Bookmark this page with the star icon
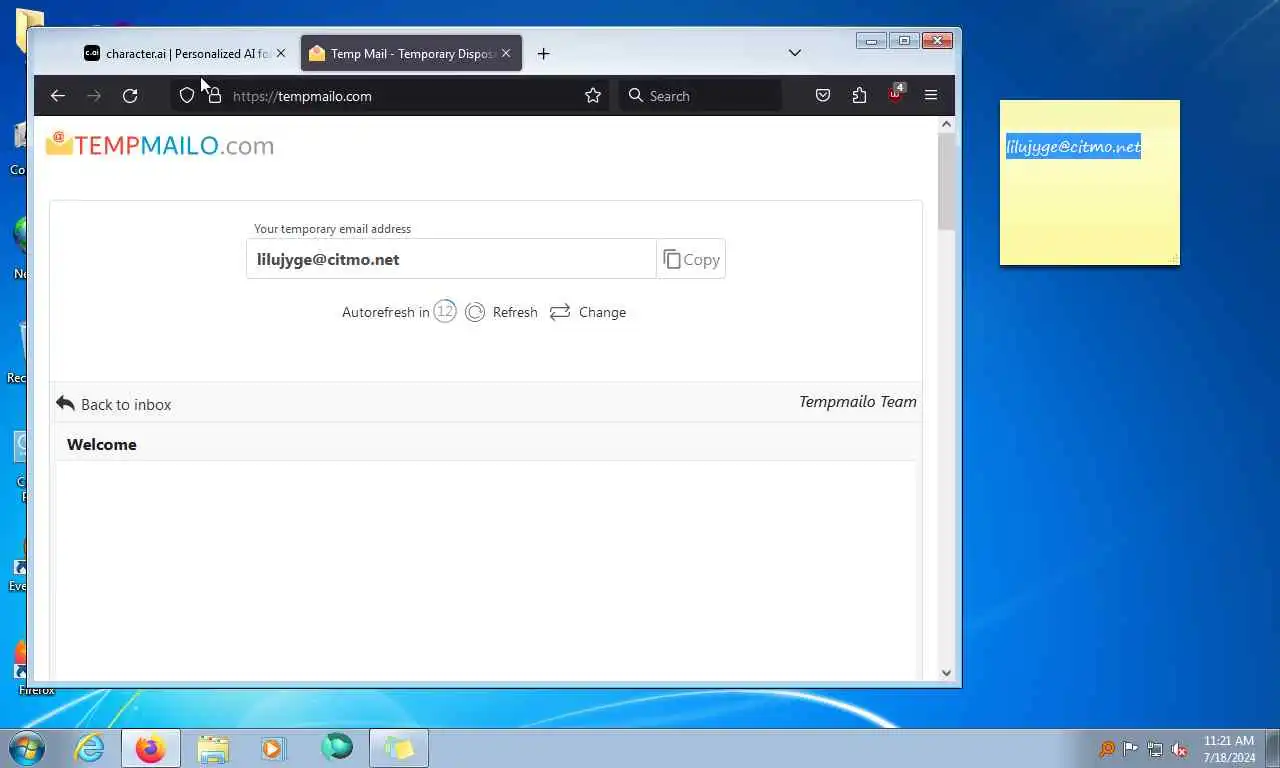Image resolution: width=1280 pixels, height=768 pixels. (593, 96)
